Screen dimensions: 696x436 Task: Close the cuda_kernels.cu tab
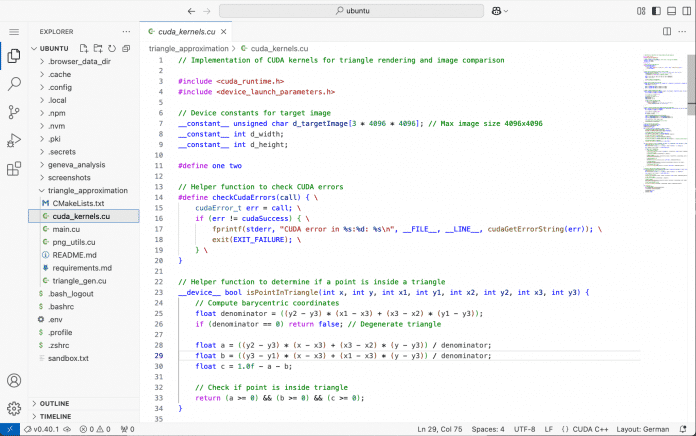(x=224, y=32)
